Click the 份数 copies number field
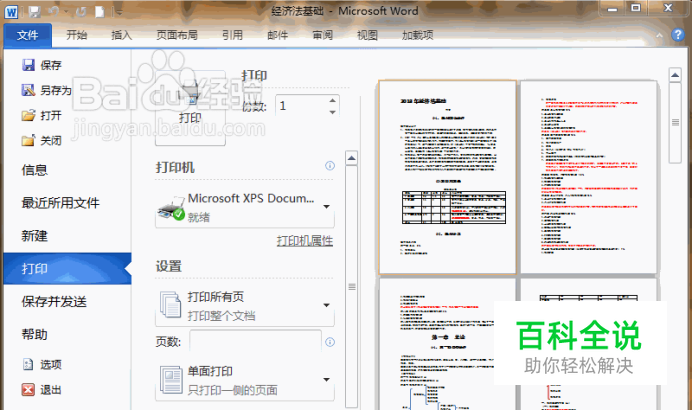Viewport: 692px width, 410px height. point(301,106)
